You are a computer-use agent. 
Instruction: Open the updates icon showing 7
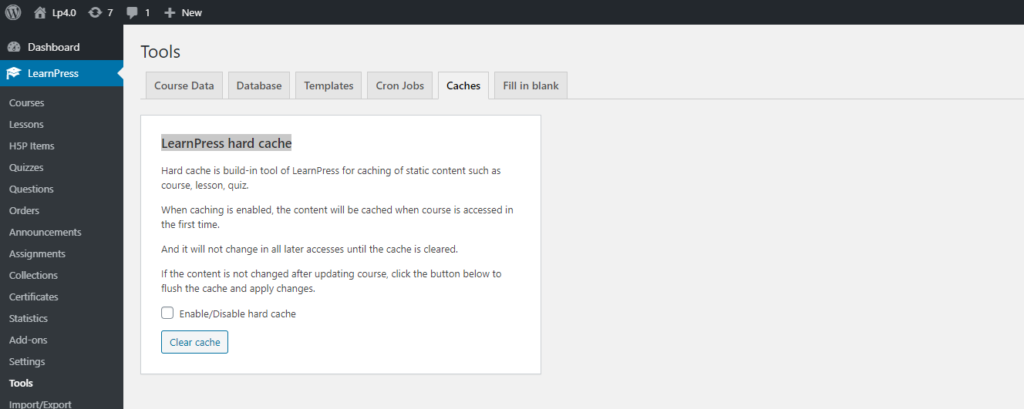click(x=95, y=12)
